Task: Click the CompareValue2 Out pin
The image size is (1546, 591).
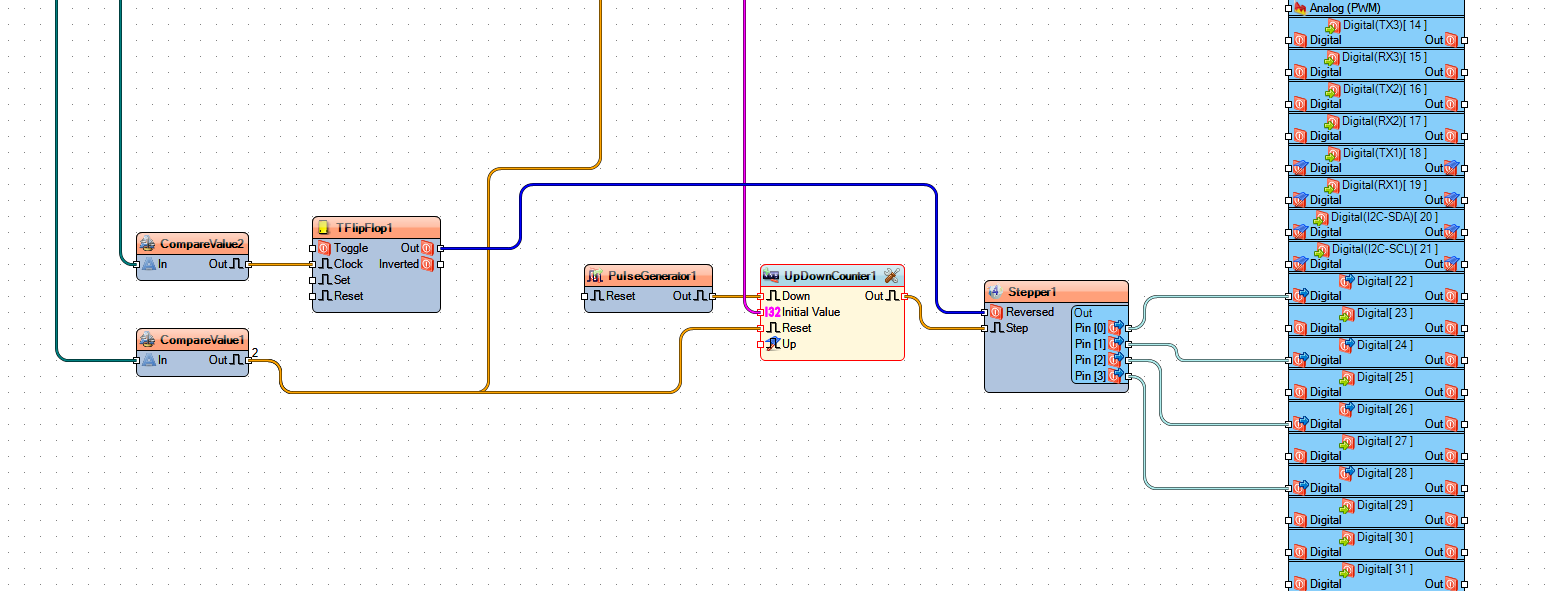Action: tap(249, 264)
